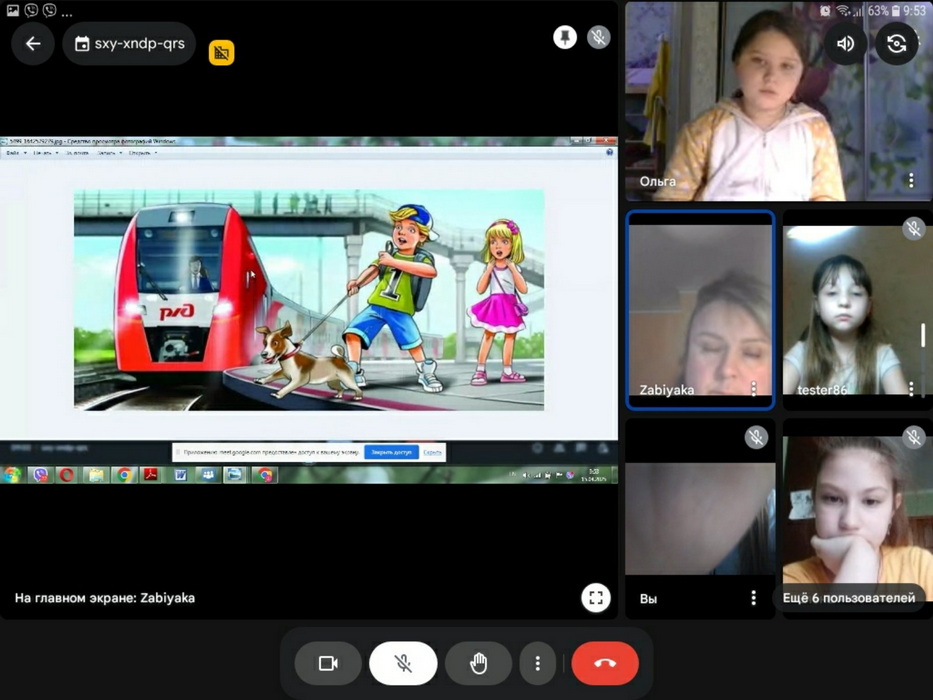933x700 pixels.
Task: Select Zabiyaka's video tile
Action: pos(700,310)
